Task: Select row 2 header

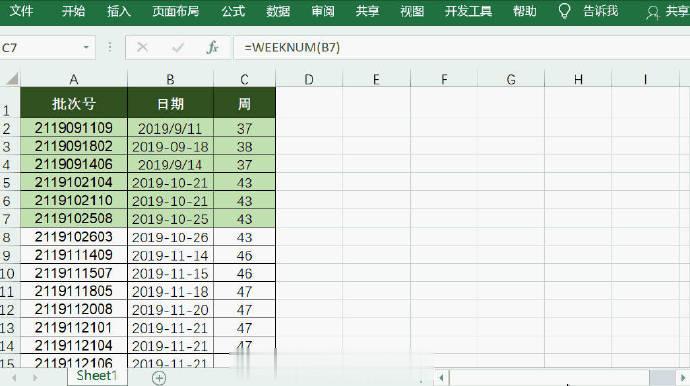Action: coord(10,128)
